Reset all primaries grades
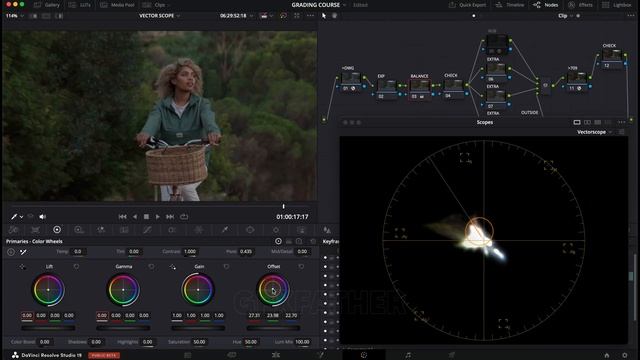 [x=313, y=241]
